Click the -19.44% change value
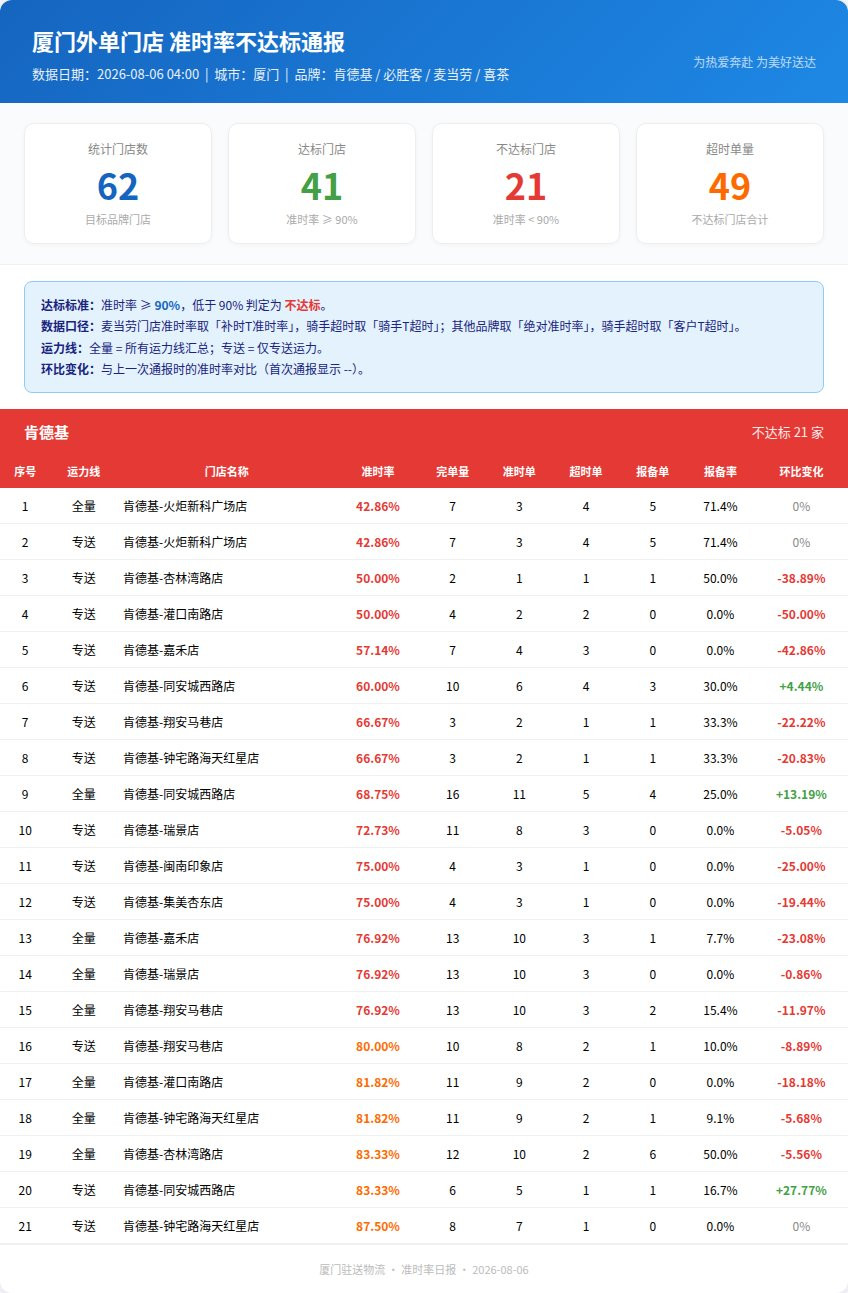 (x=801, y=903)
